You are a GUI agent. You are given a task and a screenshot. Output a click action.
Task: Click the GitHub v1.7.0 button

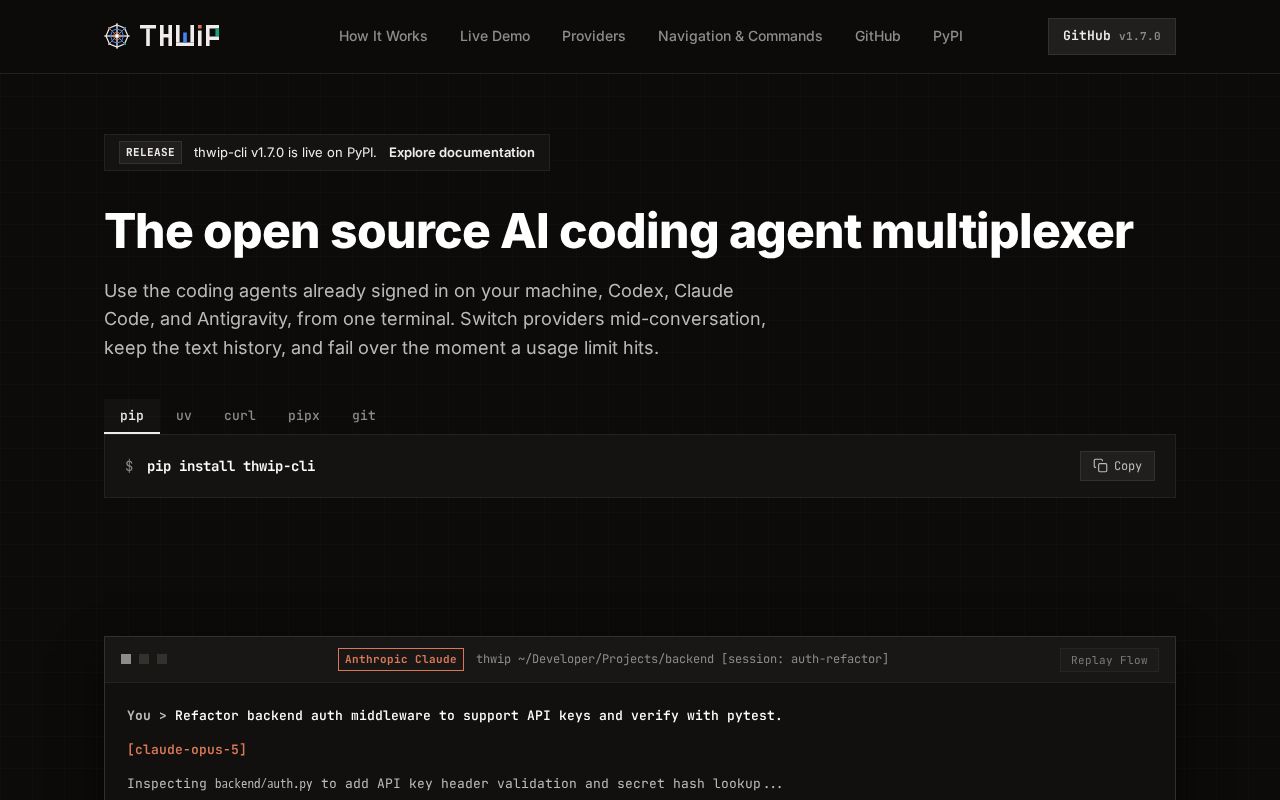point(1112,36)
